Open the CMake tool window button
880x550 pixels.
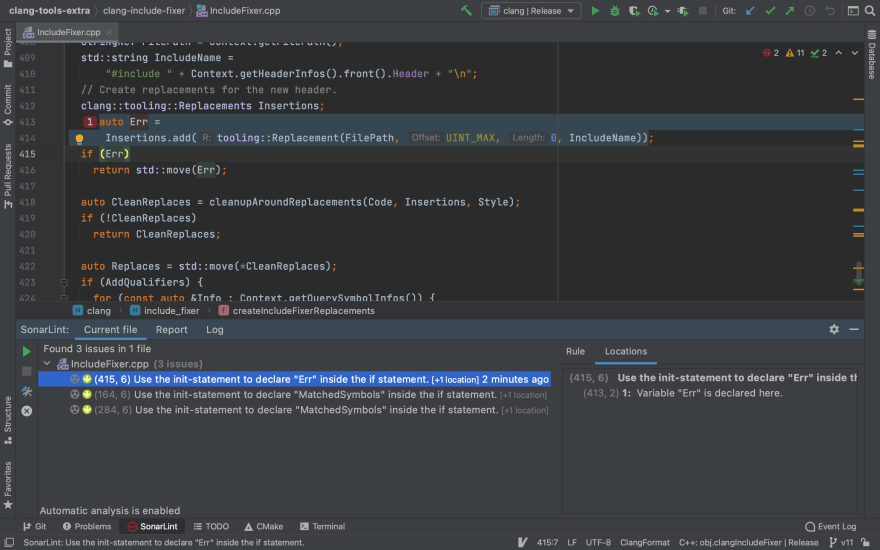click(x=264, y=526)
